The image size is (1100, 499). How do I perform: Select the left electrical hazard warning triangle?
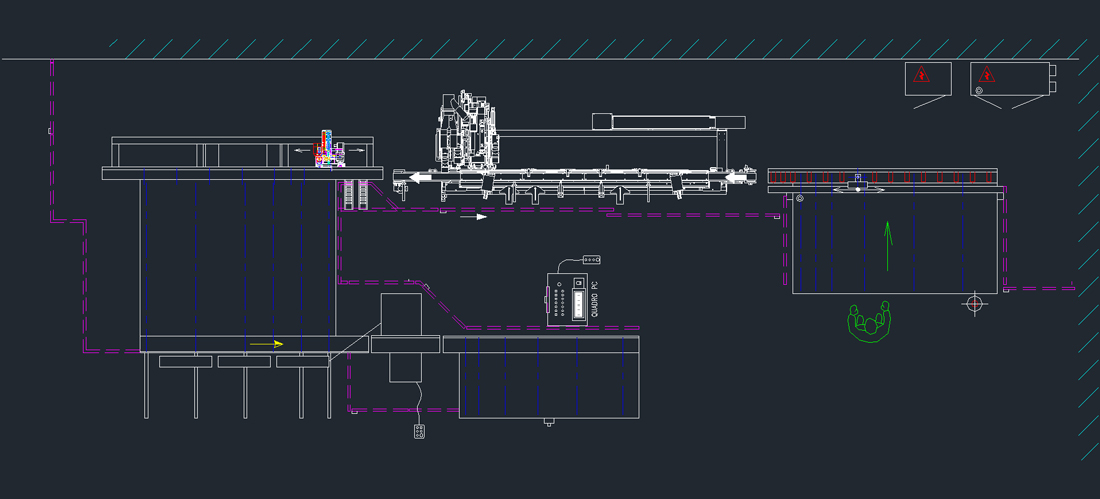(920, 74)
